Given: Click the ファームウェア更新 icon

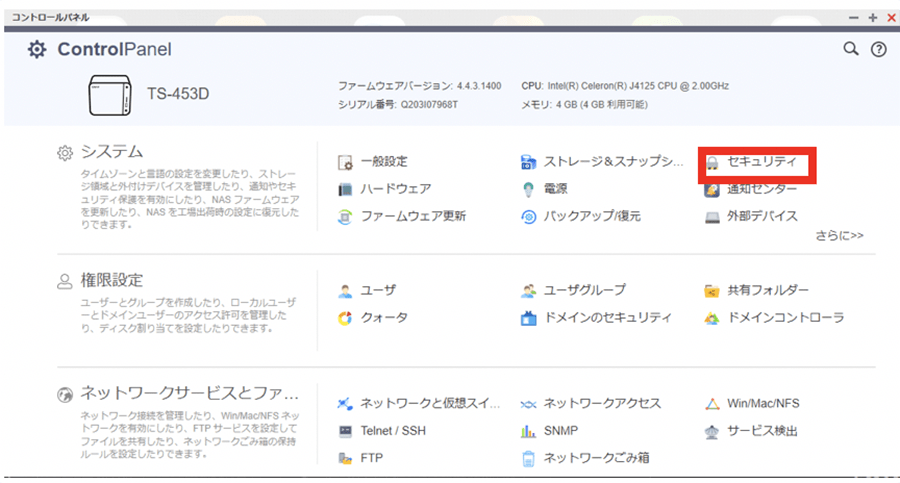Looking at the screenshot, I should (345, 217).
